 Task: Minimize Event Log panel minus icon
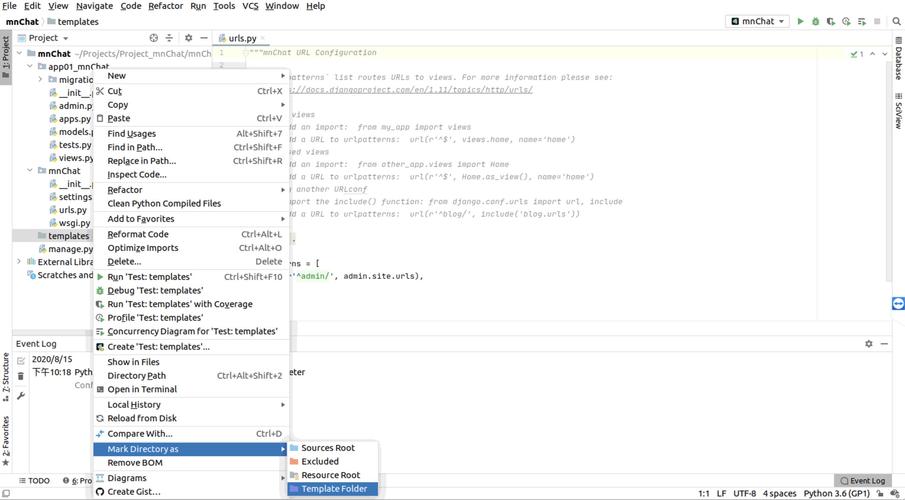click(884, 344)
